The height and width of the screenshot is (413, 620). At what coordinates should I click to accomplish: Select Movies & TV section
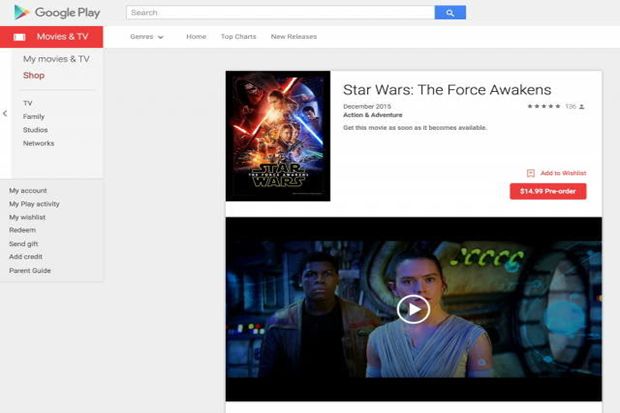51,37
